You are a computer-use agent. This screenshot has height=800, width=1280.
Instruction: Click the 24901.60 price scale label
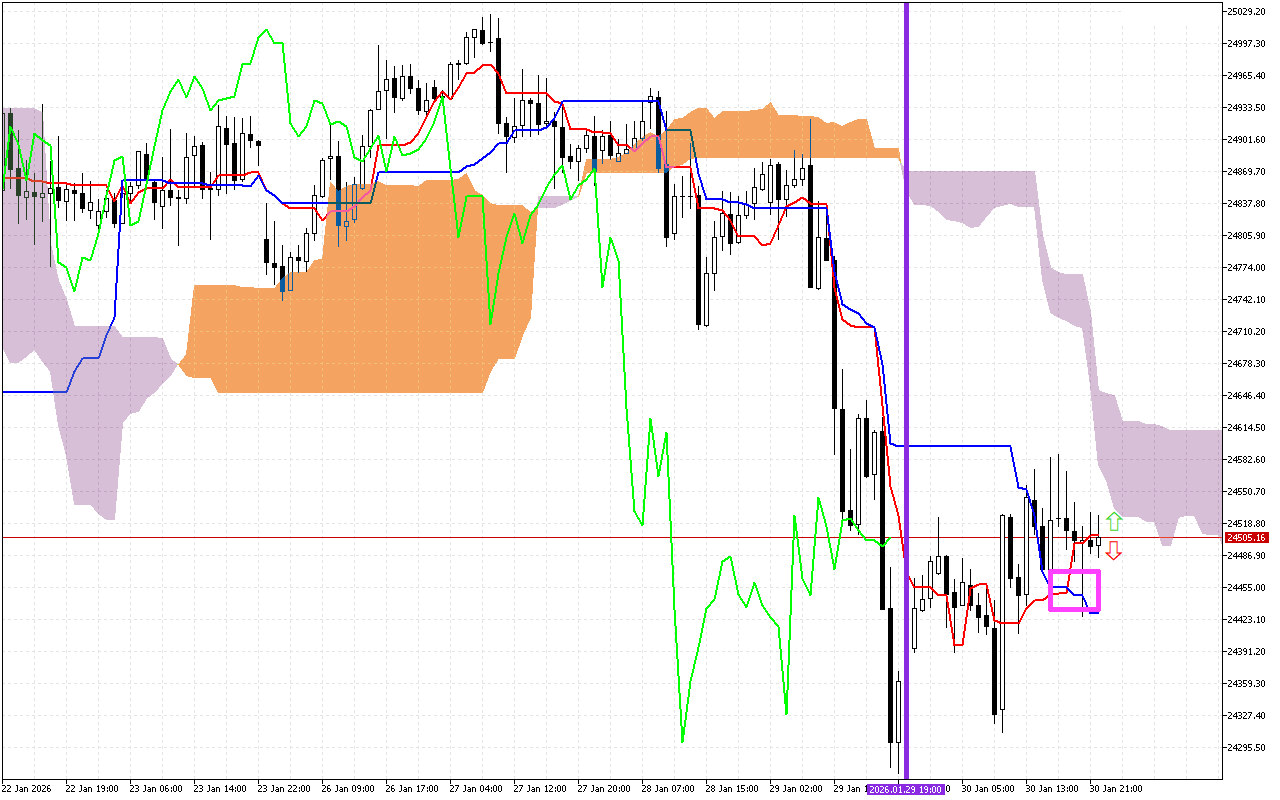[x=1246, y=140]
